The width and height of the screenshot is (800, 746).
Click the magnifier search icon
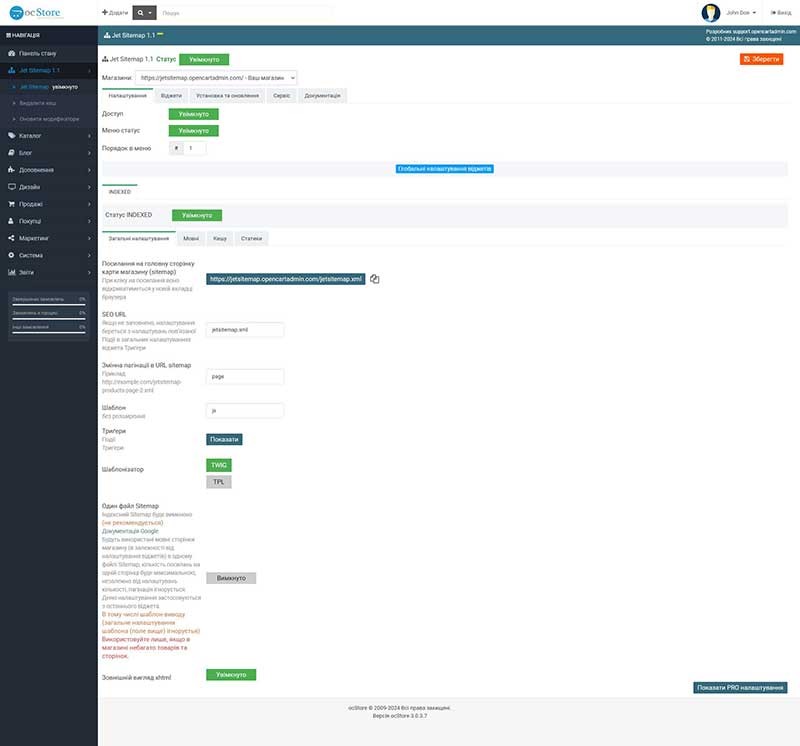click(x=140, y=13)
